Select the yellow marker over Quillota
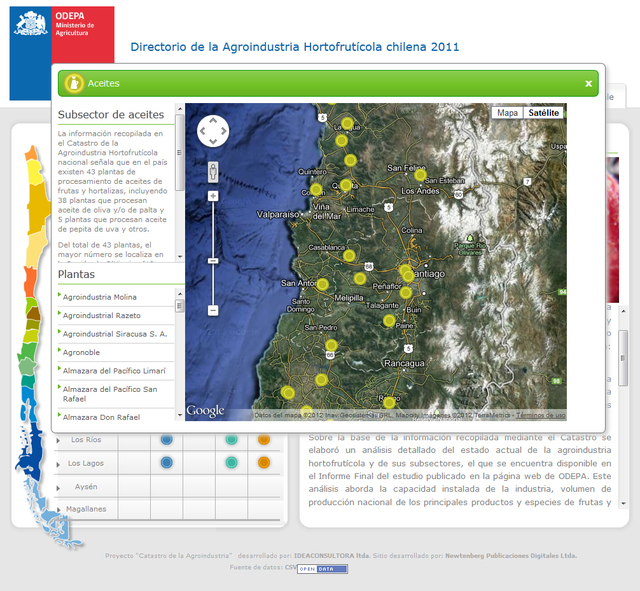Image resolution: width=640 pixels, height=591 pixels. (346, 185)
